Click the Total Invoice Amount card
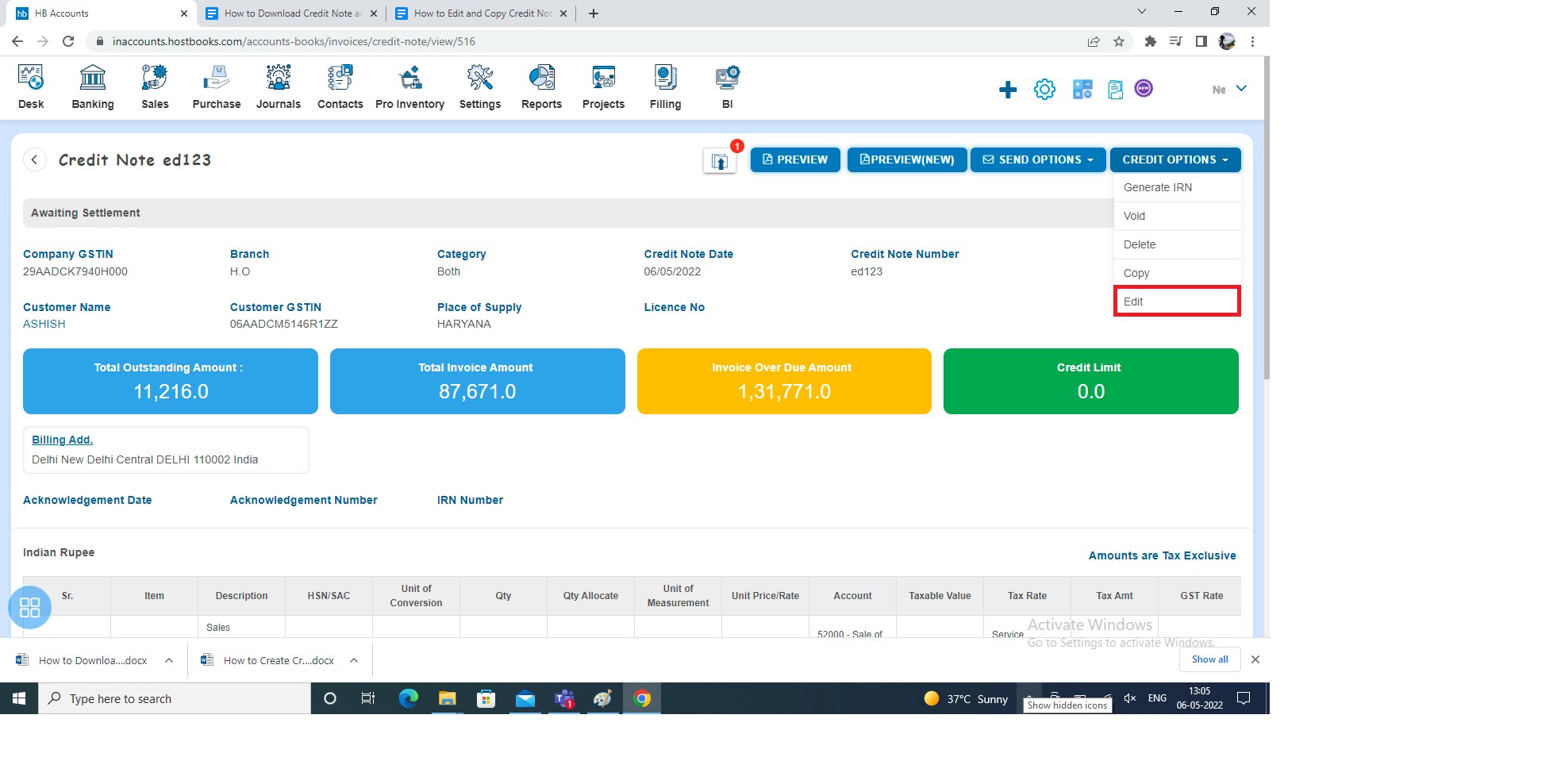Image resolution: width=1557 pixels, height=784 pixels. [478, 381]
